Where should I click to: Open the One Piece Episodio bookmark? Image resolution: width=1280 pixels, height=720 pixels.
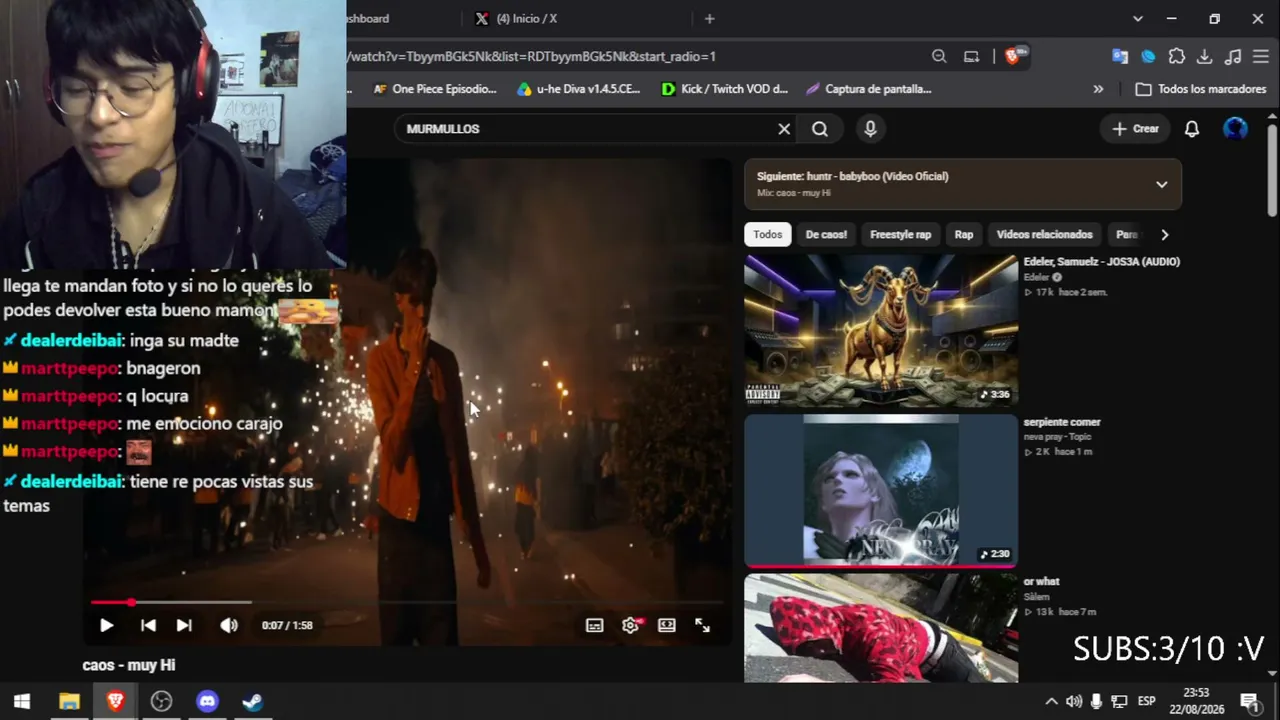(434, 89)
